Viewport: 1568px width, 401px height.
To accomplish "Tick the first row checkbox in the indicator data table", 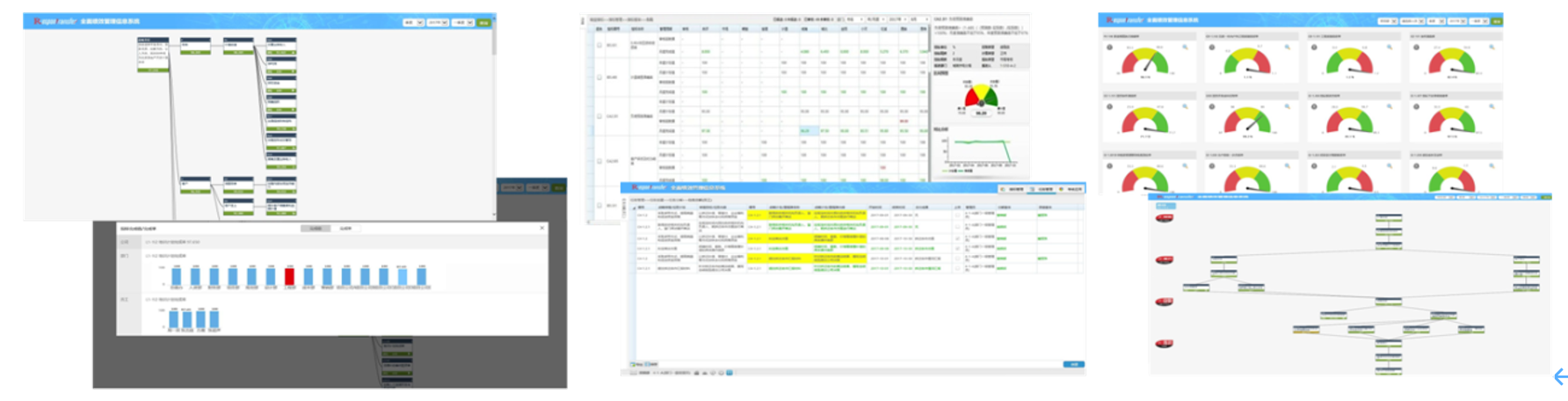I will click(x=599, y=45).
